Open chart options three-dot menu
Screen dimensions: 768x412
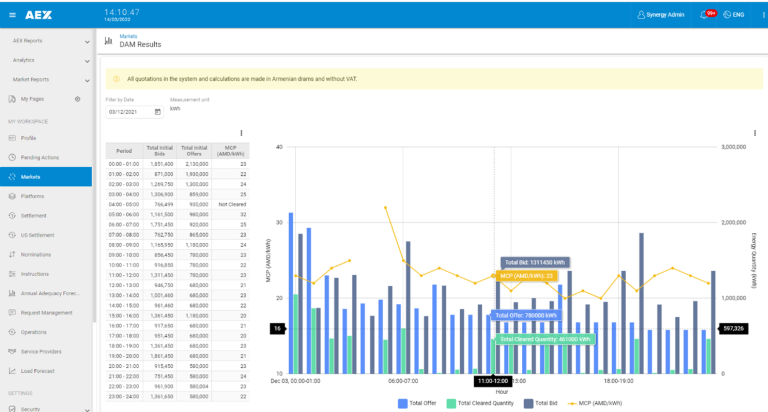(755, 133)
